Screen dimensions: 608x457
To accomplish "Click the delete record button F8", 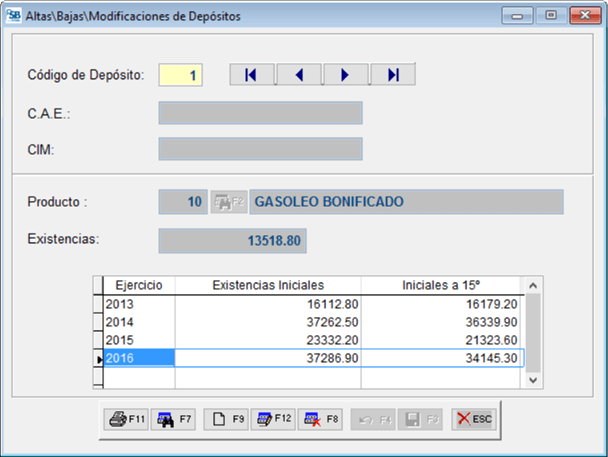I will click(321, 419).
